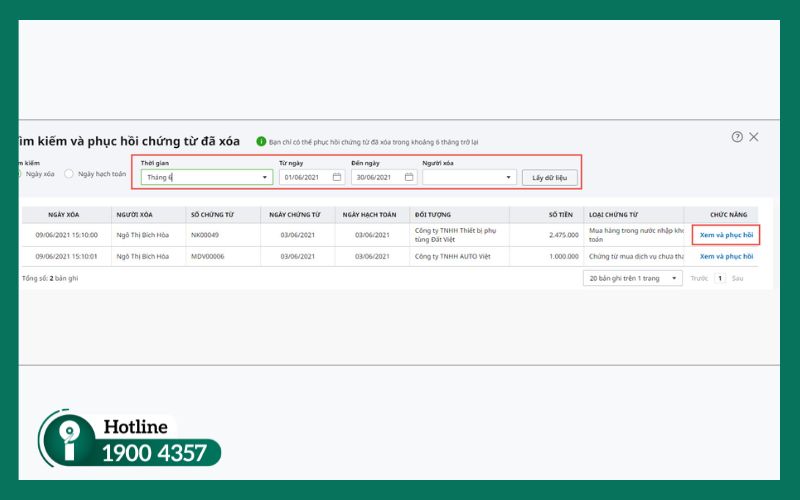
Task: Close the deleted vouchers search dialog
Action: click(x=754, y=137)
